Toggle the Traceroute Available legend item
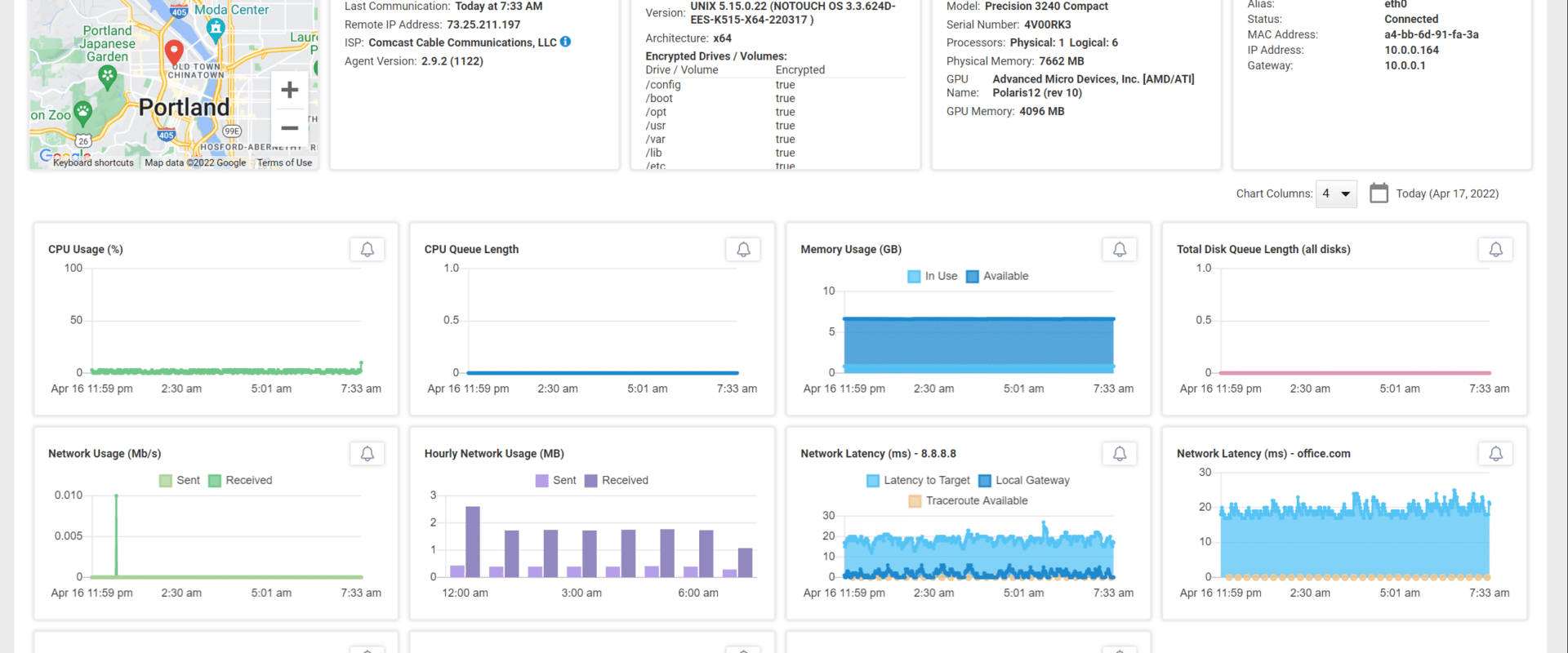The height and width of the screenshot is (653, 1568). click(x=969, y=501)
